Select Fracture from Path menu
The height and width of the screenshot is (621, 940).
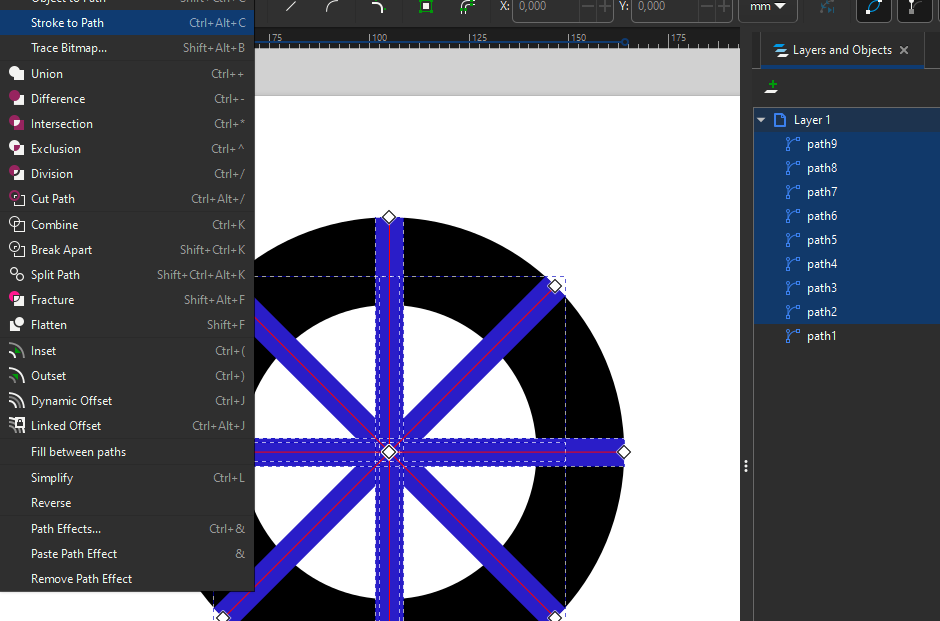point(127,300)
